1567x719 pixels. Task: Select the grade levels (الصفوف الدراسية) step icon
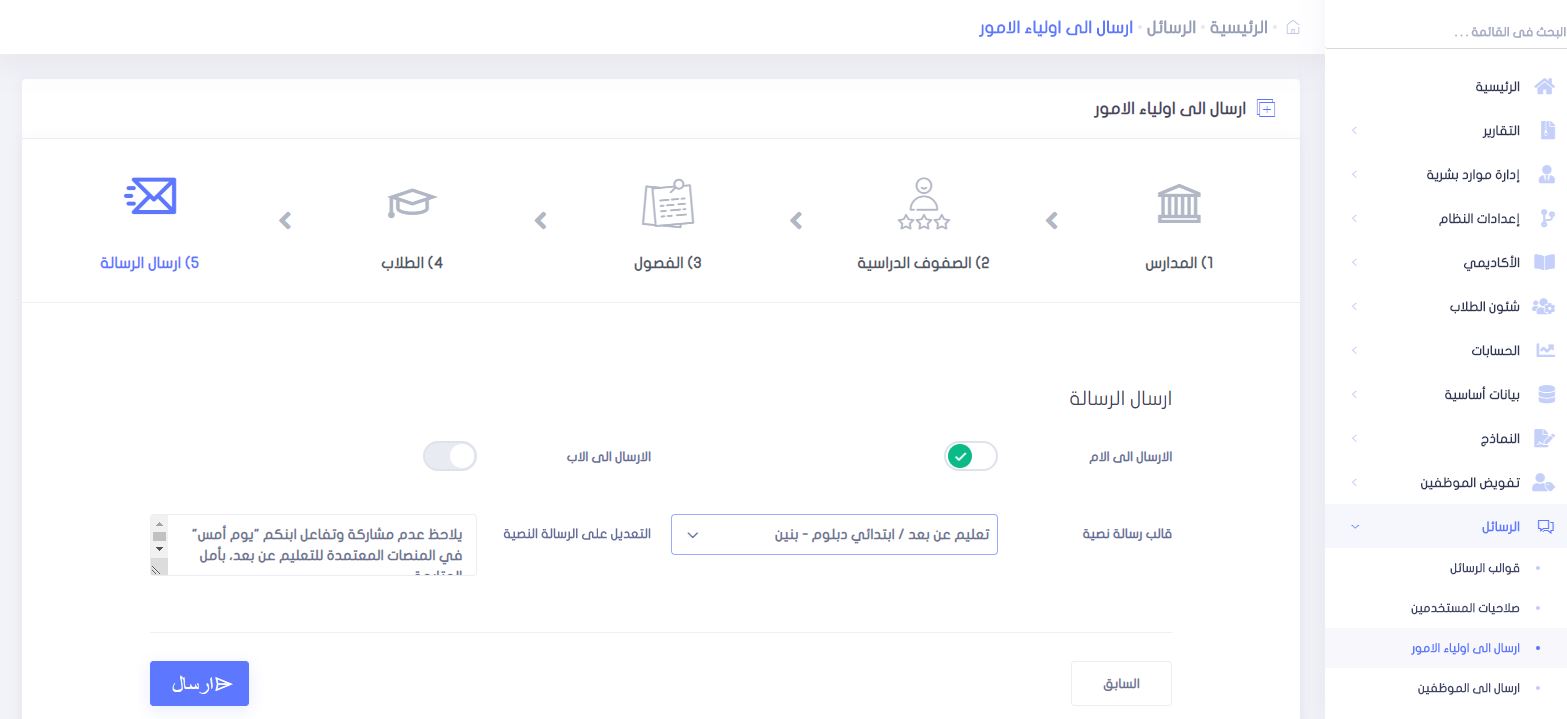point(923,204)
